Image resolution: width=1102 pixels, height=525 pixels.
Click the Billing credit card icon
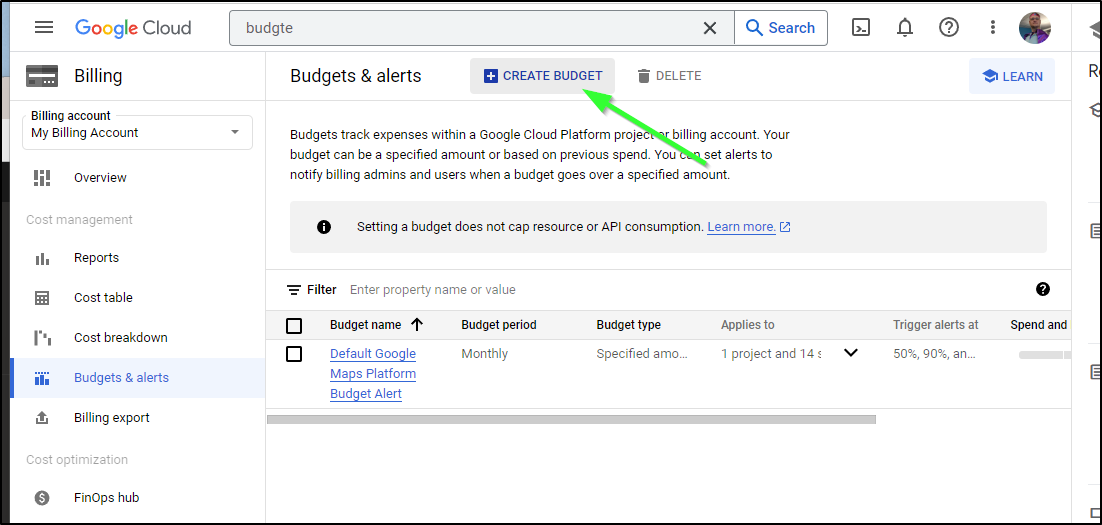click(x=42, y=75)
